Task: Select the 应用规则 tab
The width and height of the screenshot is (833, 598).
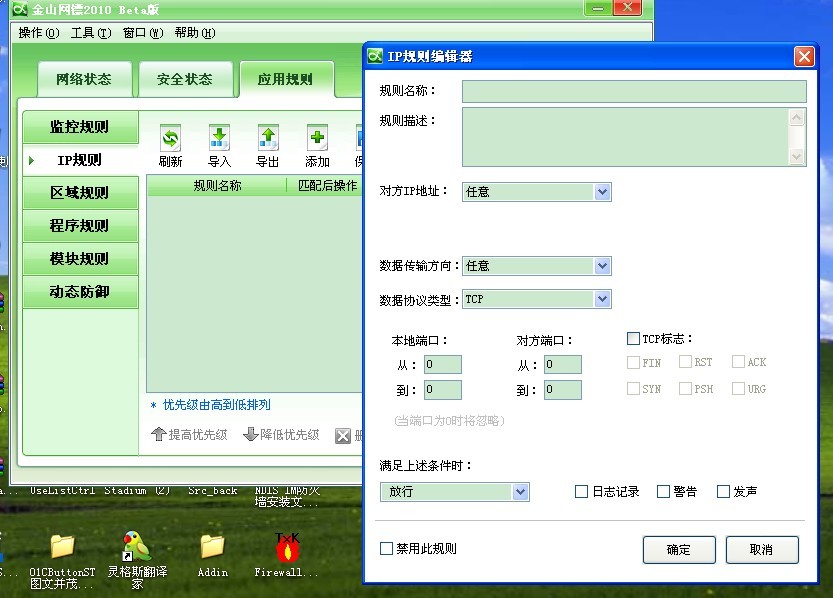Action: 286,79
